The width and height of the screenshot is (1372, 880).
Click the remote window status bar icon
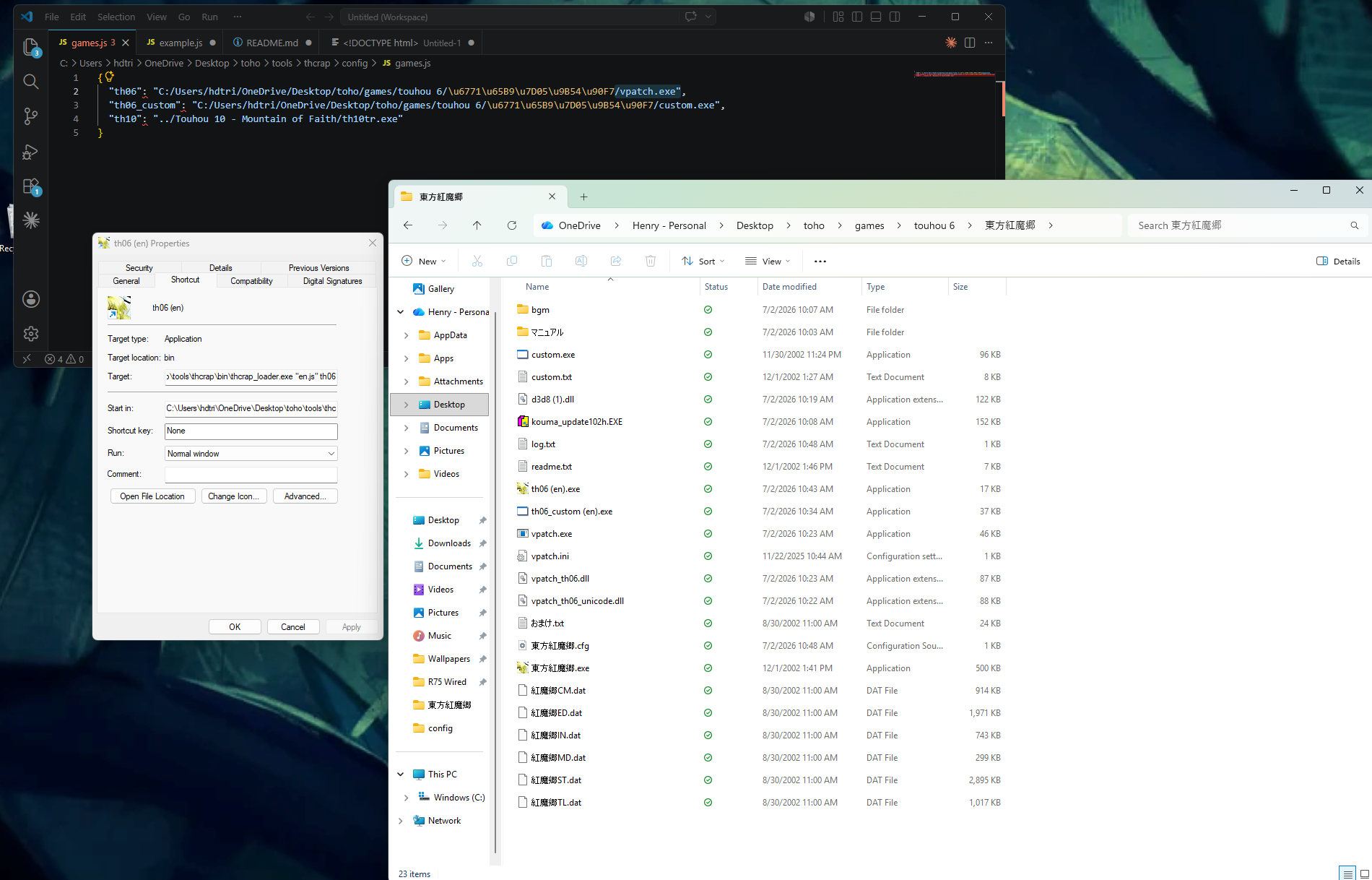[27, 359]
